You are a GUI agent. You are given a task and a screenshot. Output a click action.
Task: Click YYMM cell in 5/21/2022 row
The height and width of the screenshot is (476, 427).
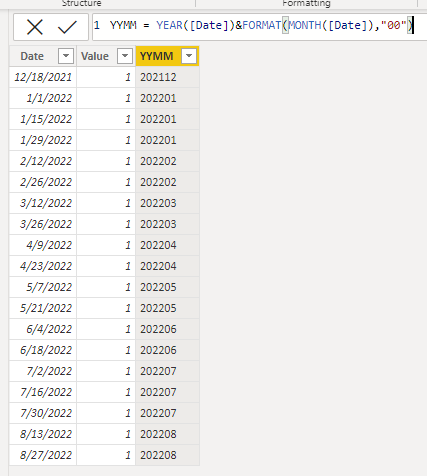click(x=167, y=308)
